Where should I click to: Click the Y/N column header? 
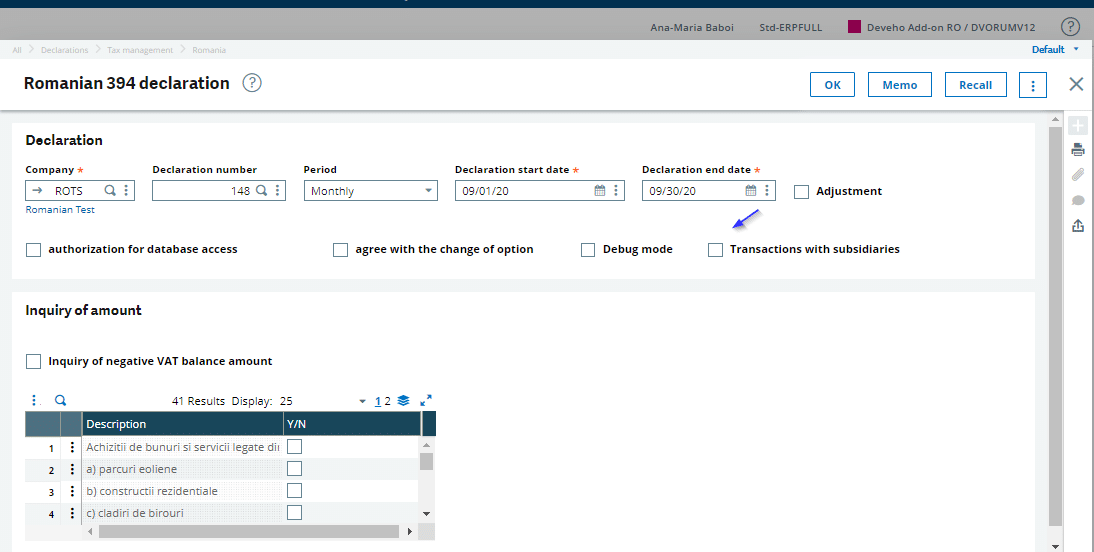[352, 424]
